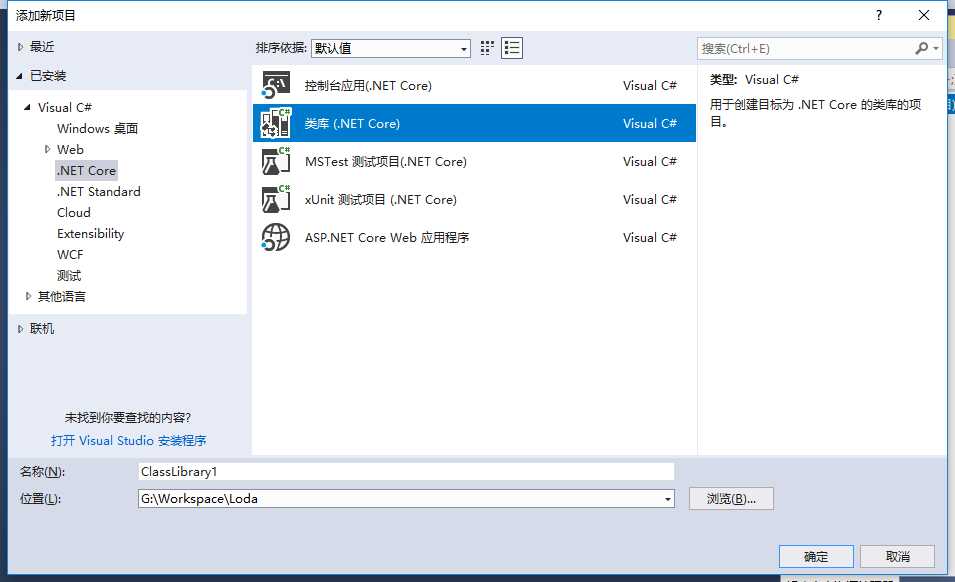Click the Web tree label

point(70,150)
